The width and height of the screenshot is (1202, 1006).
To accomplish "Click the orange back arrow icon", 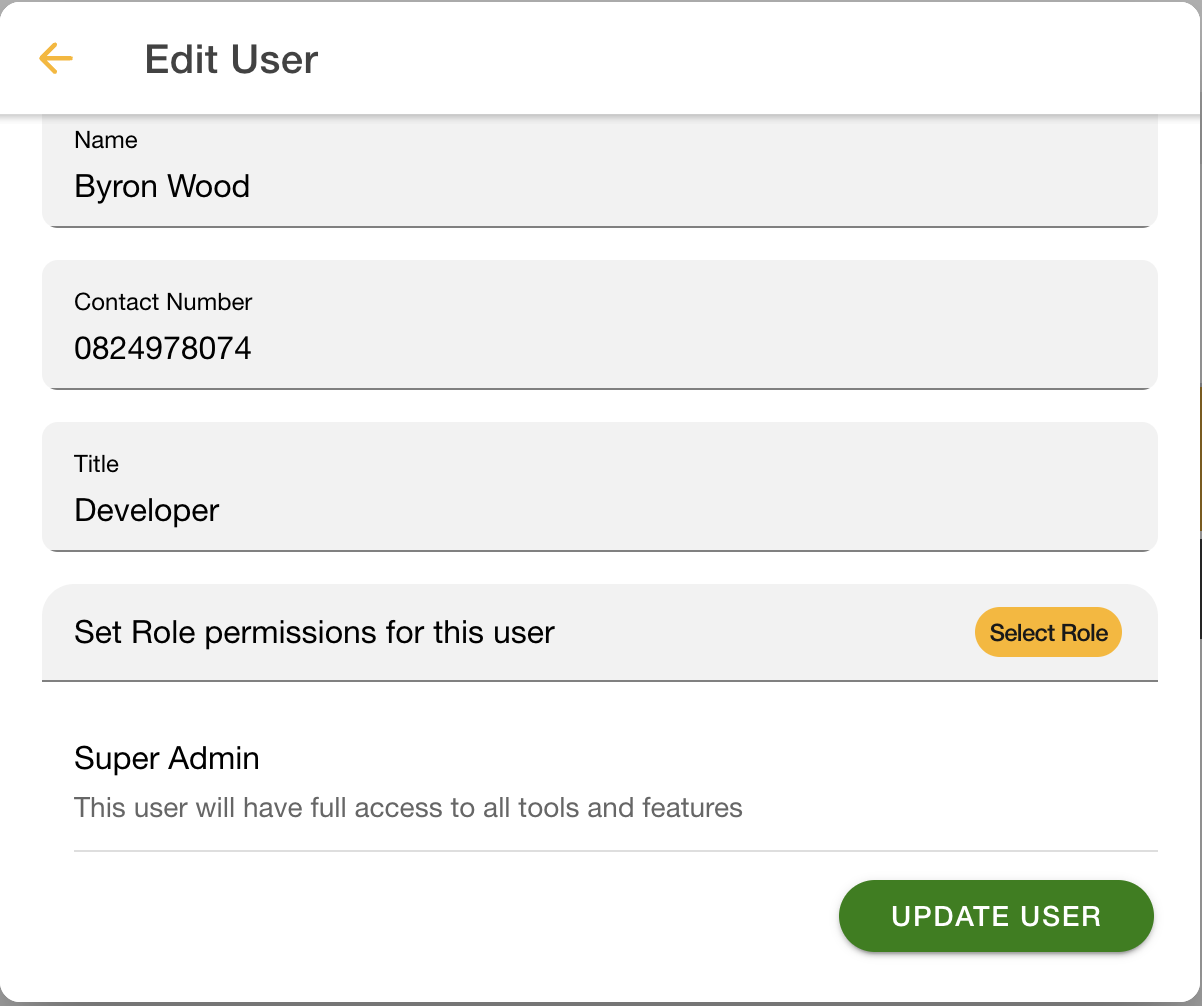I will (x=56, y=59).
